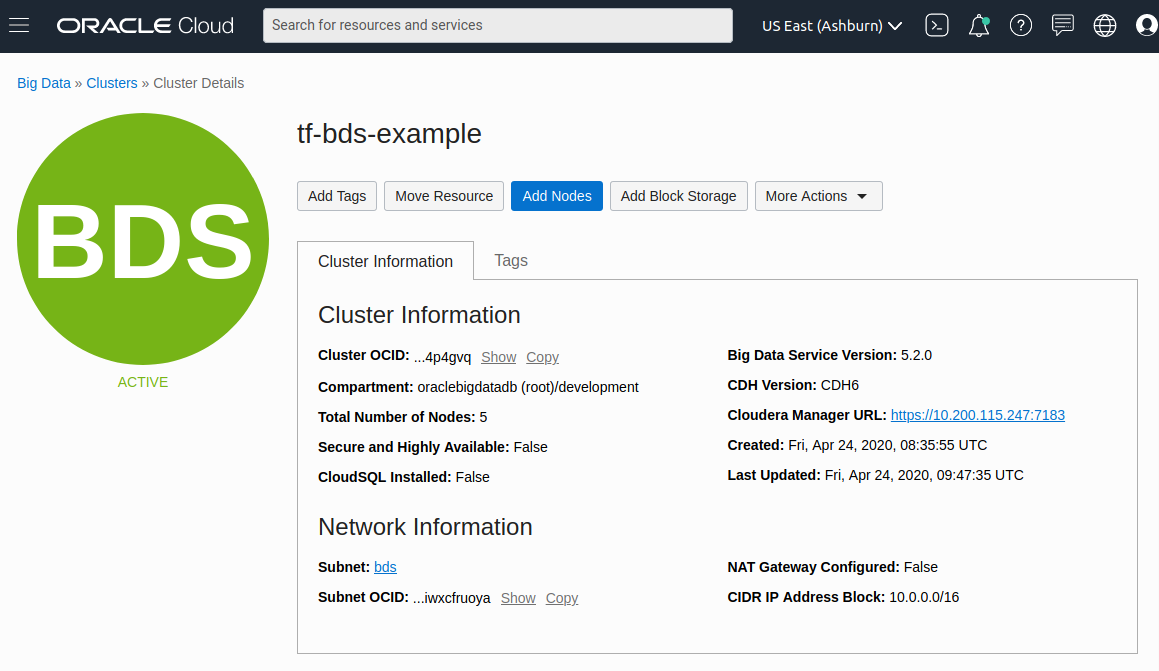Click Add Block Storage
1159x671 pixels.
pos(678,196)
